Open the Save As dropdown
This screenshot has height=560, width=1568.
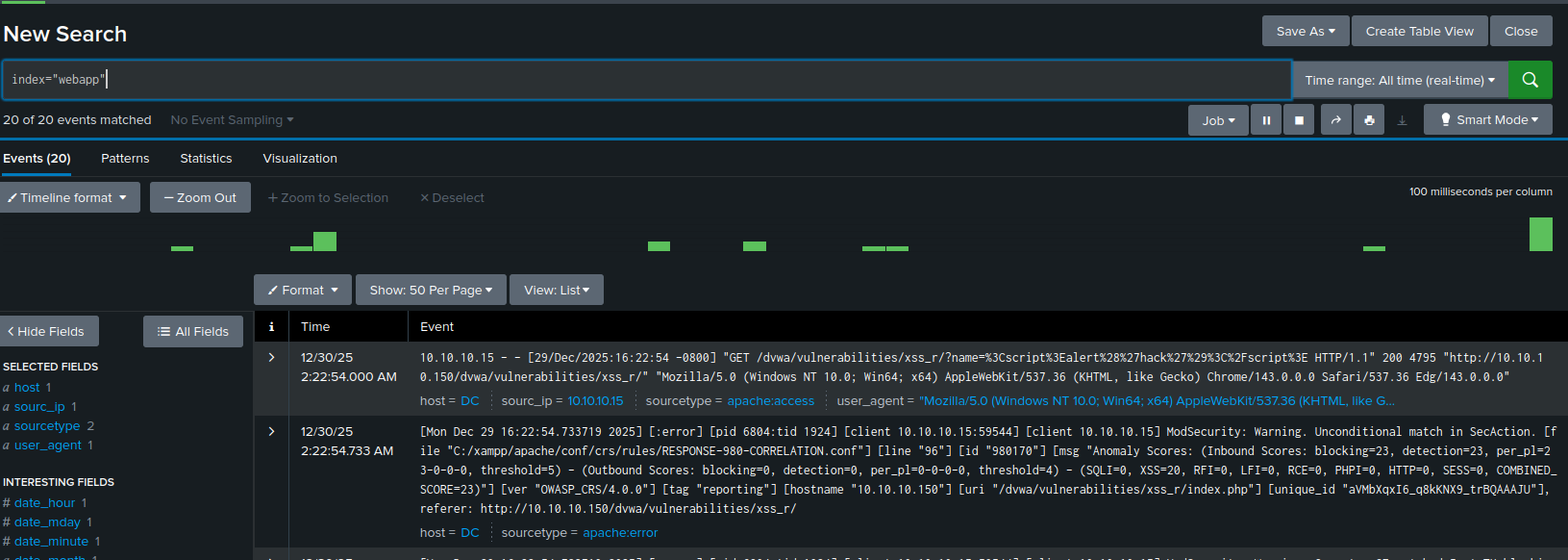[1306, 31]
